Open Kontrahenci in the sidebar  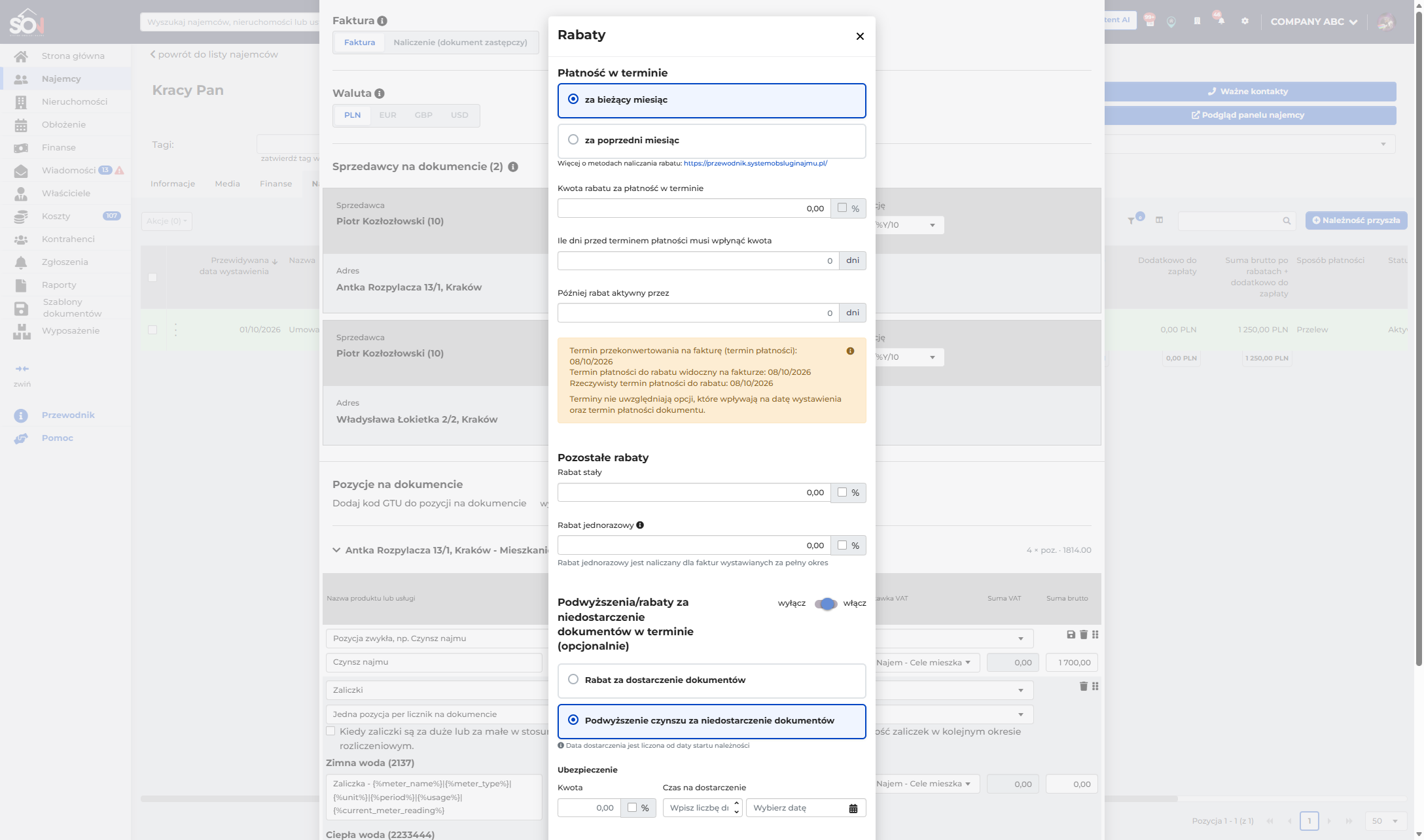pyautogui.click(x=65, y=239)
